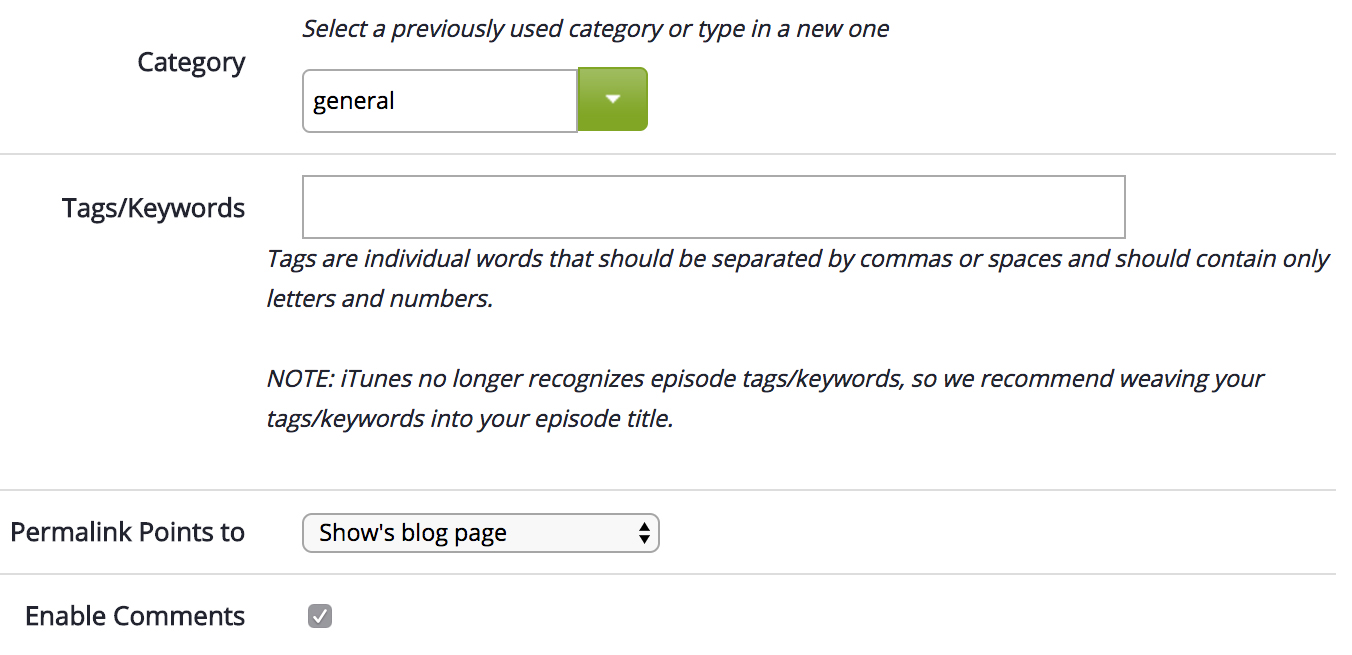Click the word 'general' in the Category box
This screenshot has width=1352, height=655.
coord(354,101)
